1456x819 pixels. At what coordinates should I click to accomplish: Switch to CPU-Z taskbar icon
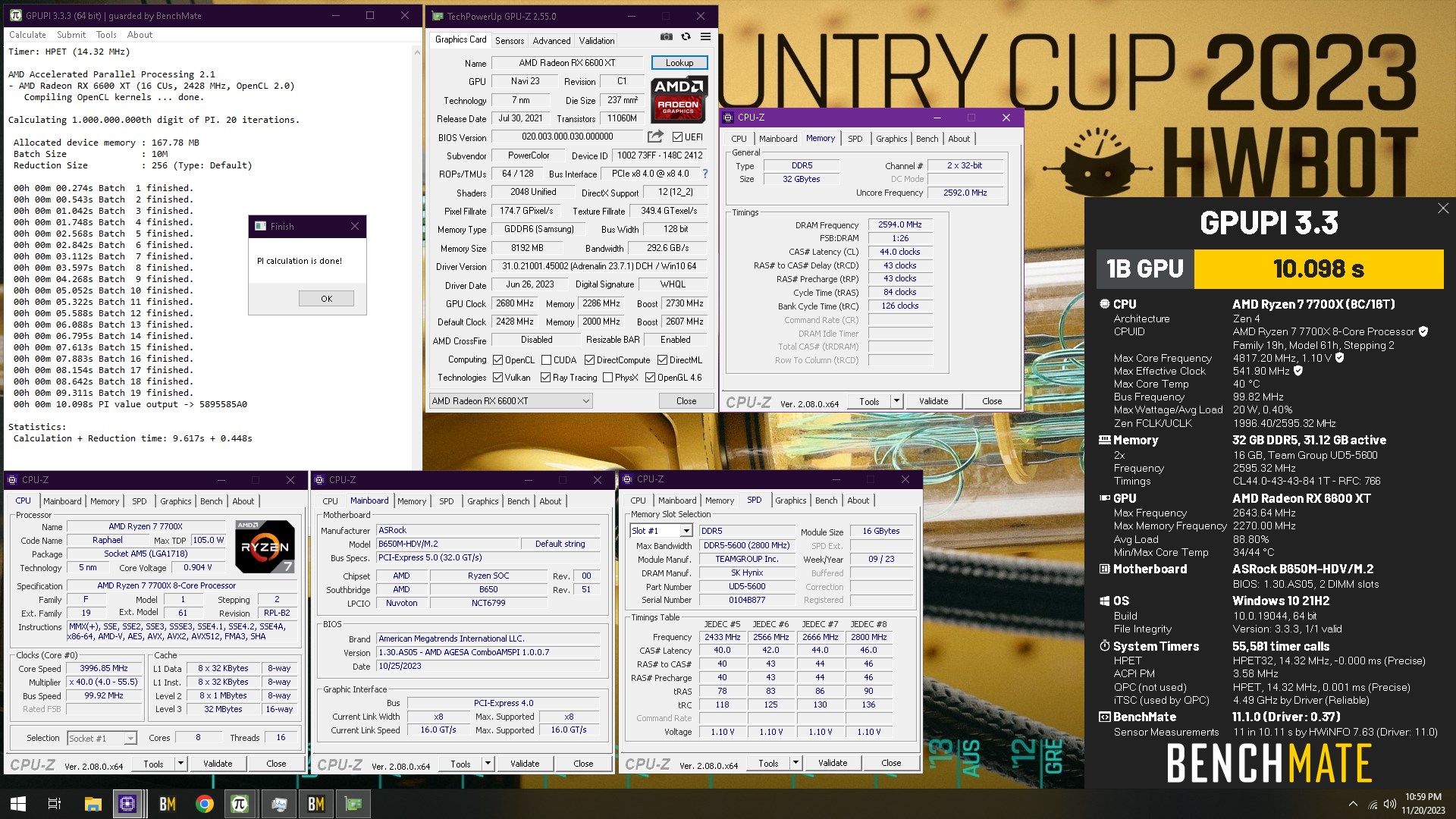pos(127,804)
